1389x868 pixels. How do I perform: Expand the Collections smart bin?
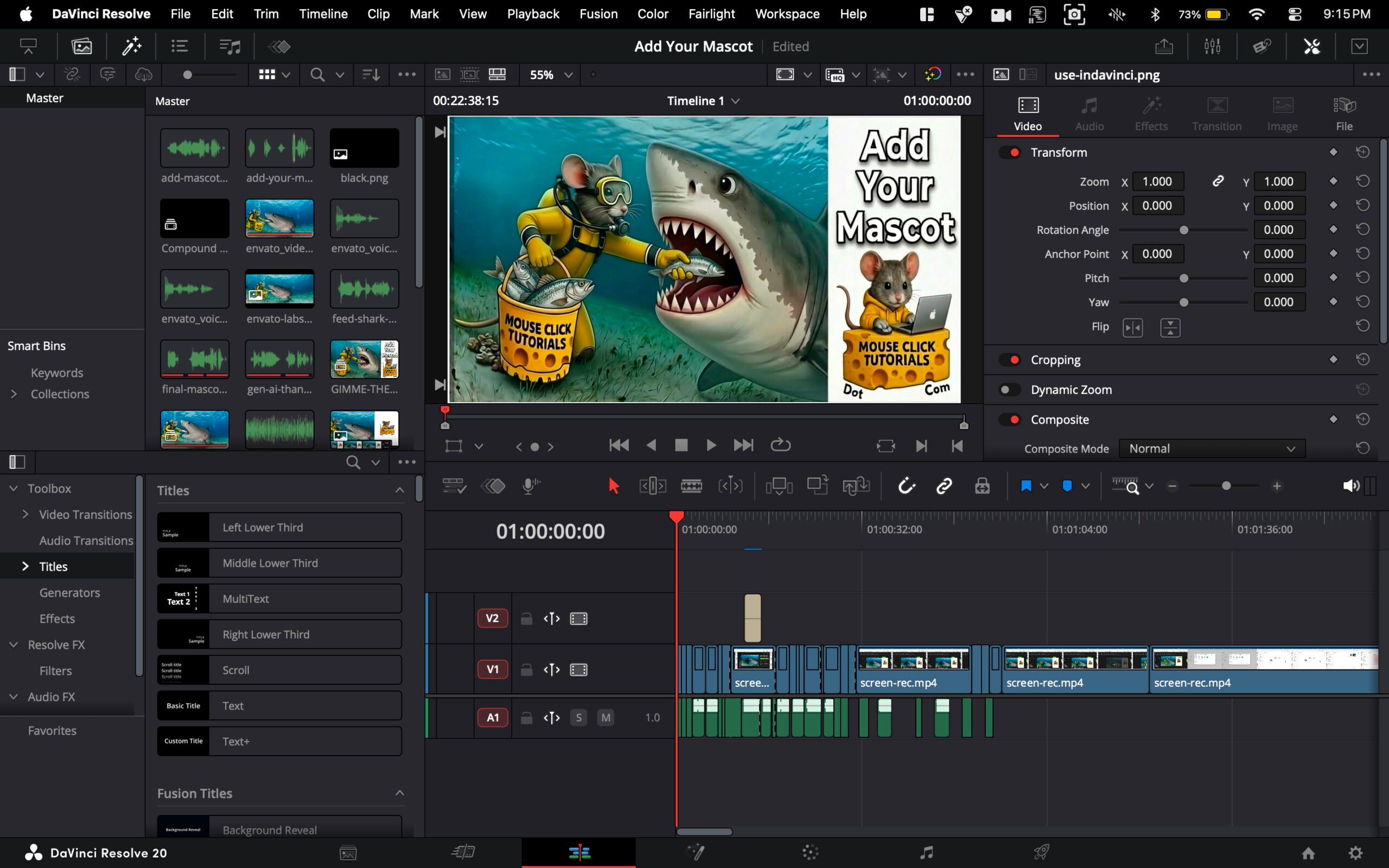pyautogui.click(x=14, y=394)
